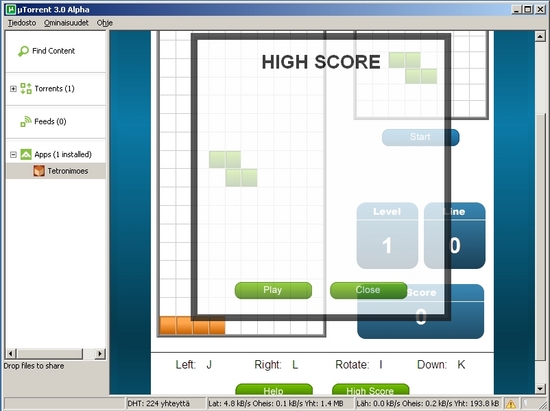
Task: Click the Start button
Action: pyautogui.click(x=420, y=137)
